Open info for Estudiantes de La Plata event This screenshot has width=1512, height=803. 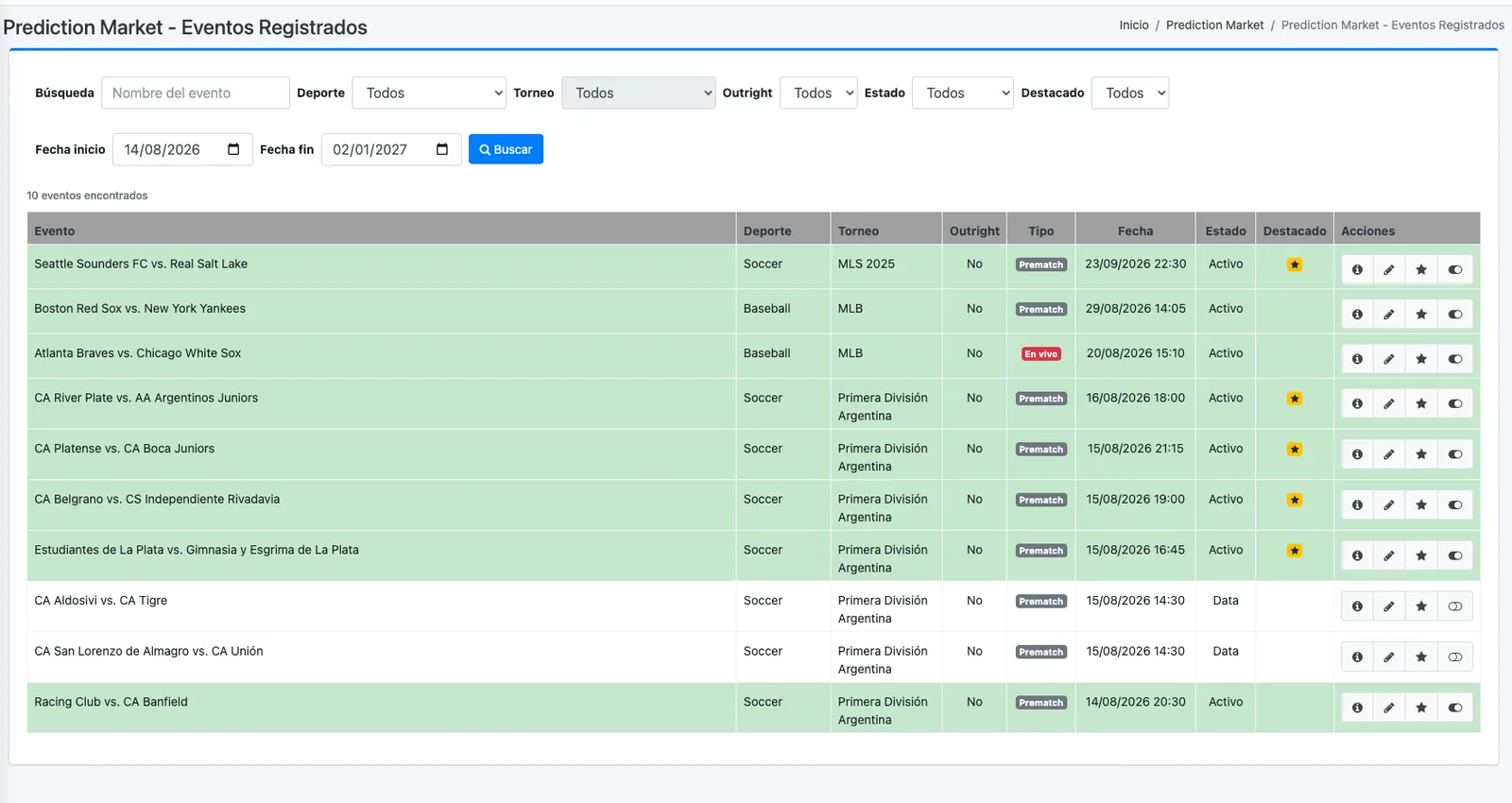coord(1357,555)
